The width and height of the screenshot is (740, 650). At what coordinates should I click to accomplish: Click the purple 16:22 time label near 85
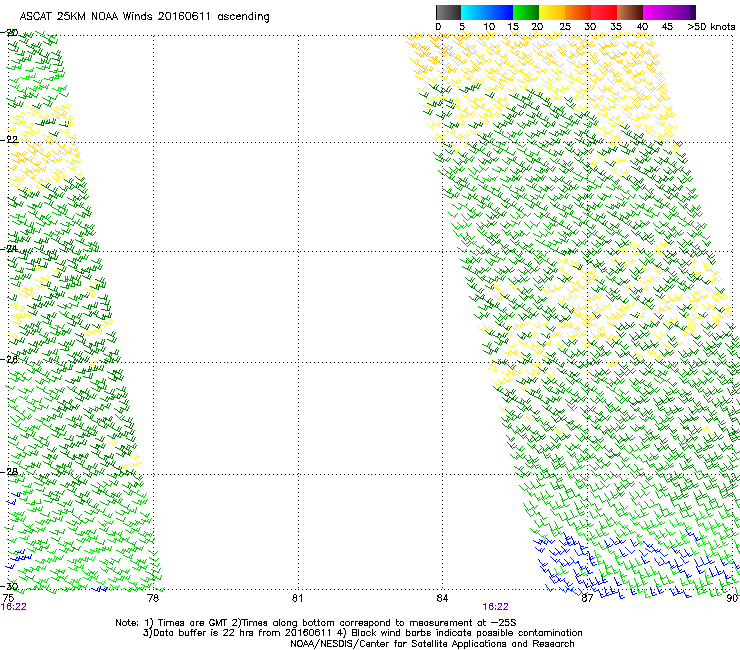tap(496, 607)
